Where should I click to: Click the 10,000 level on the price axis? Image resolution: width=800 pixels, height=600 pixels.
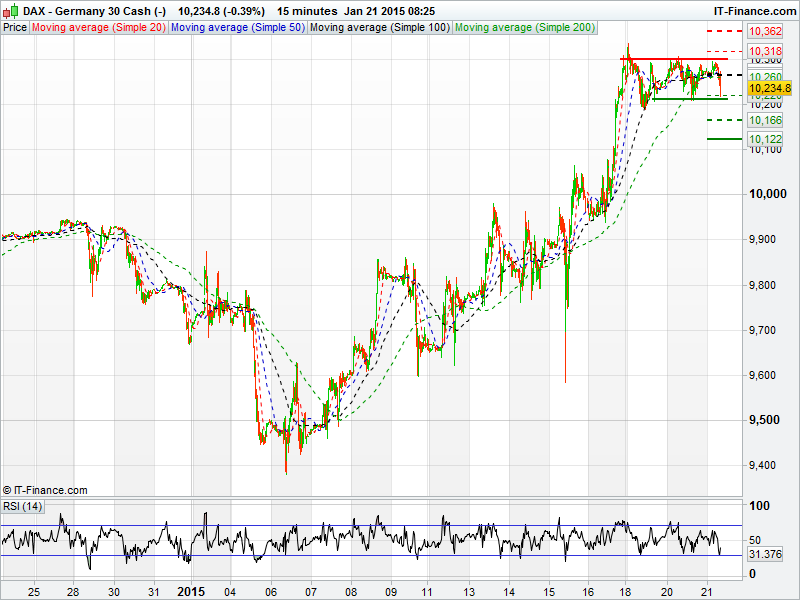point(767,194)
